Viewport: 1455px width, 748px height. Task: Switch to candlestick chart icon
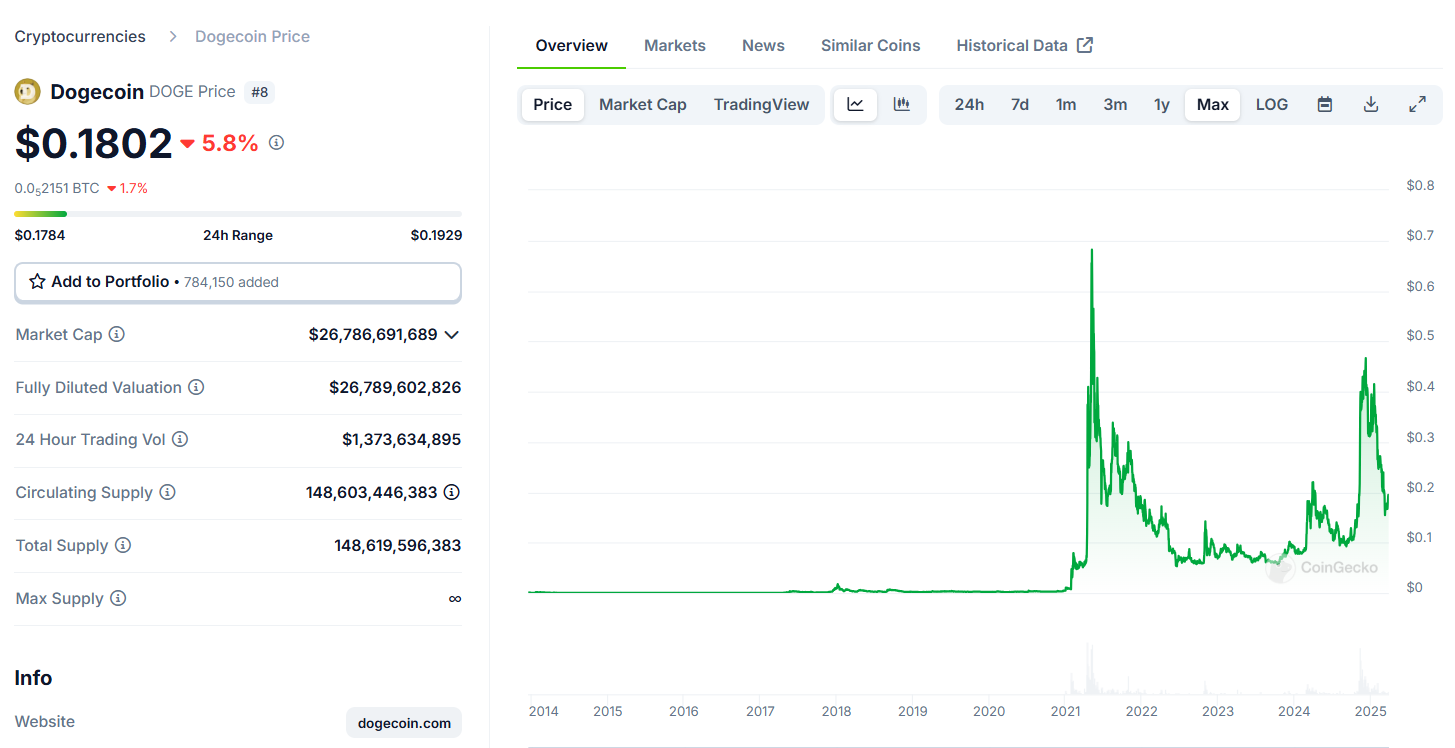tap(902, 104)
